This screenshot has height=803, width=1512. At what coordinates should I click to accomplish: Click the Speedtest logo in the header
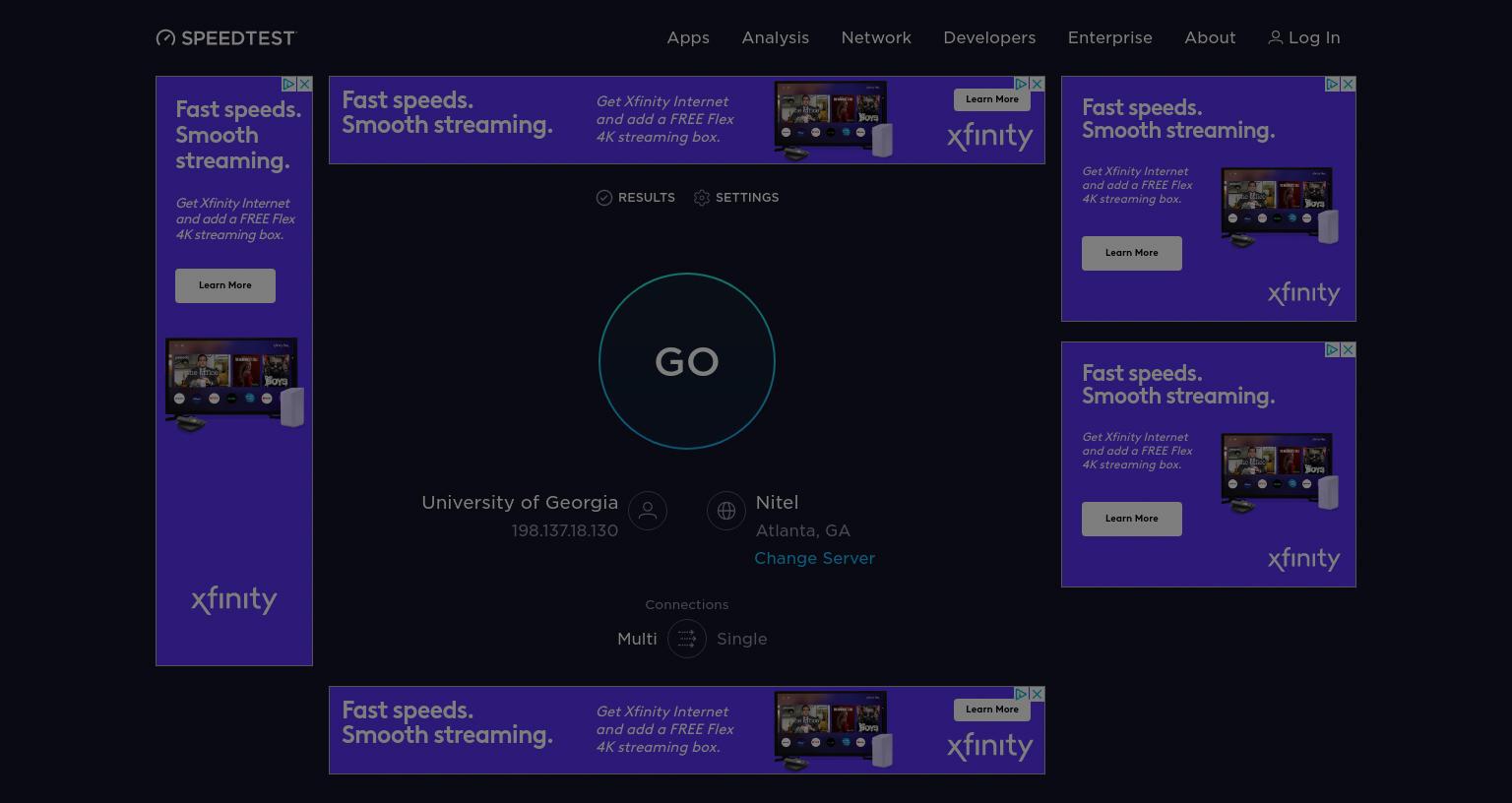click(225, 37)
